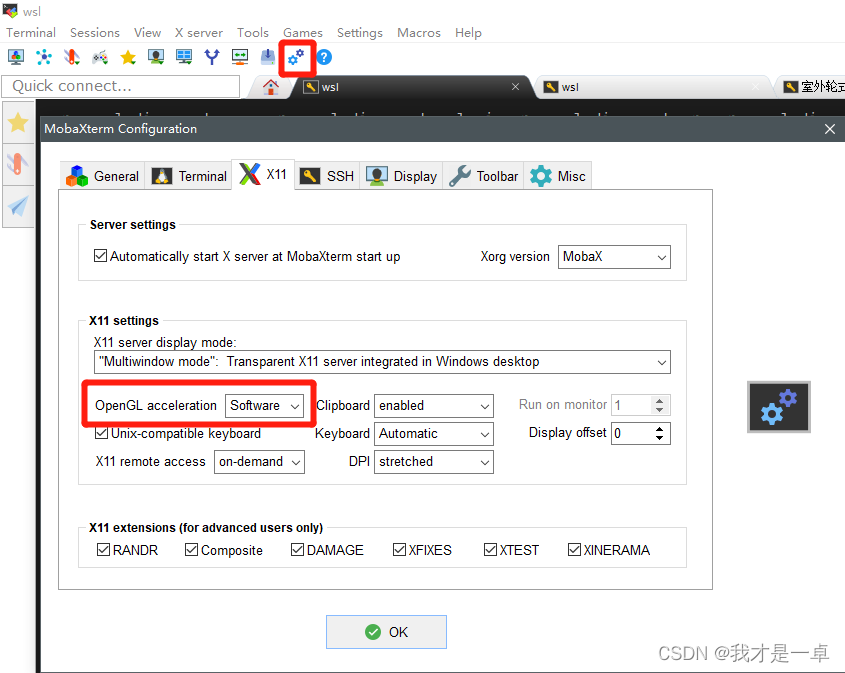
Task: Open the Settings menu
Action: [x=360, y=33]
